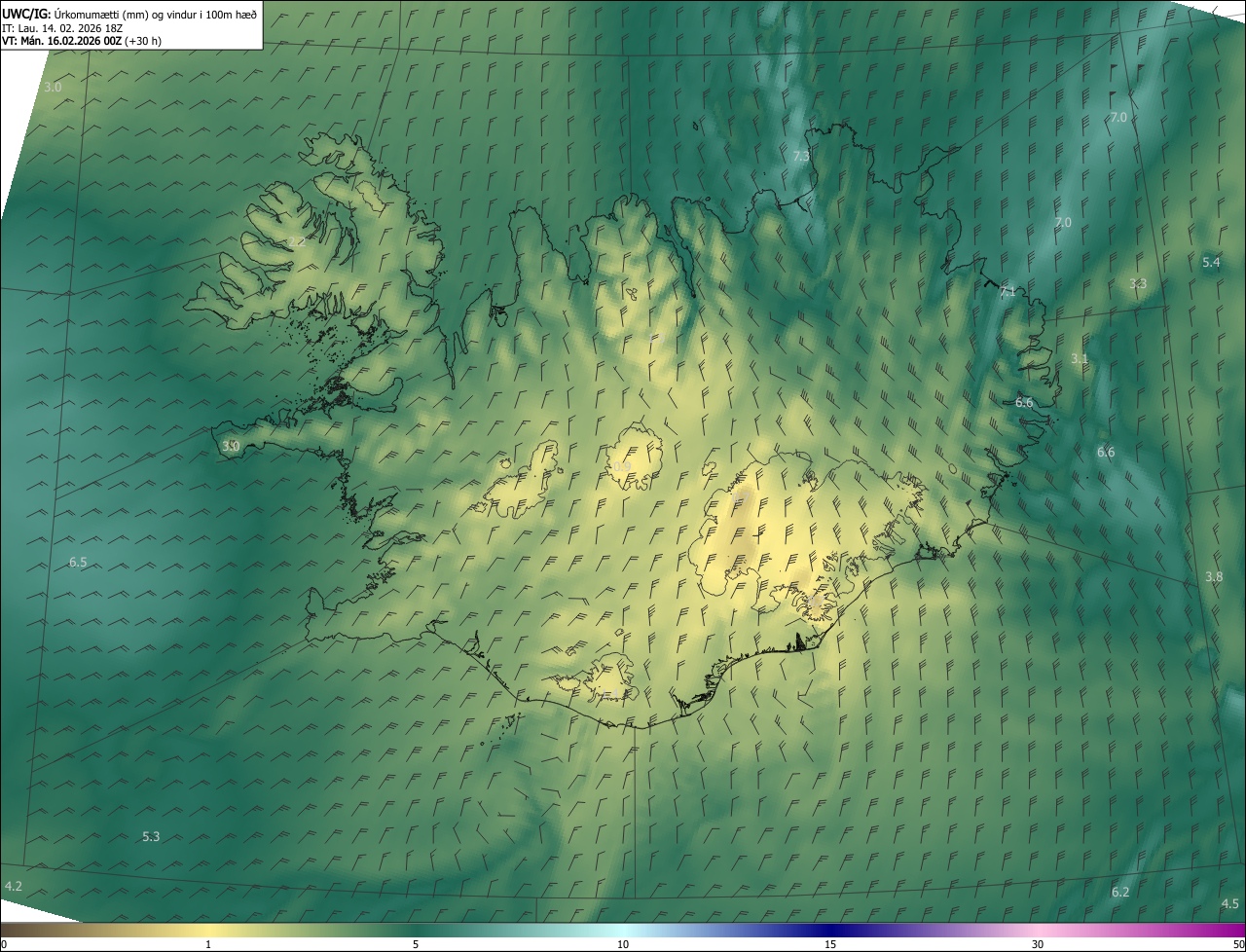Click the 0.9 value on the central glacier
The image size is (1246, 952).
tap(621, 467)
